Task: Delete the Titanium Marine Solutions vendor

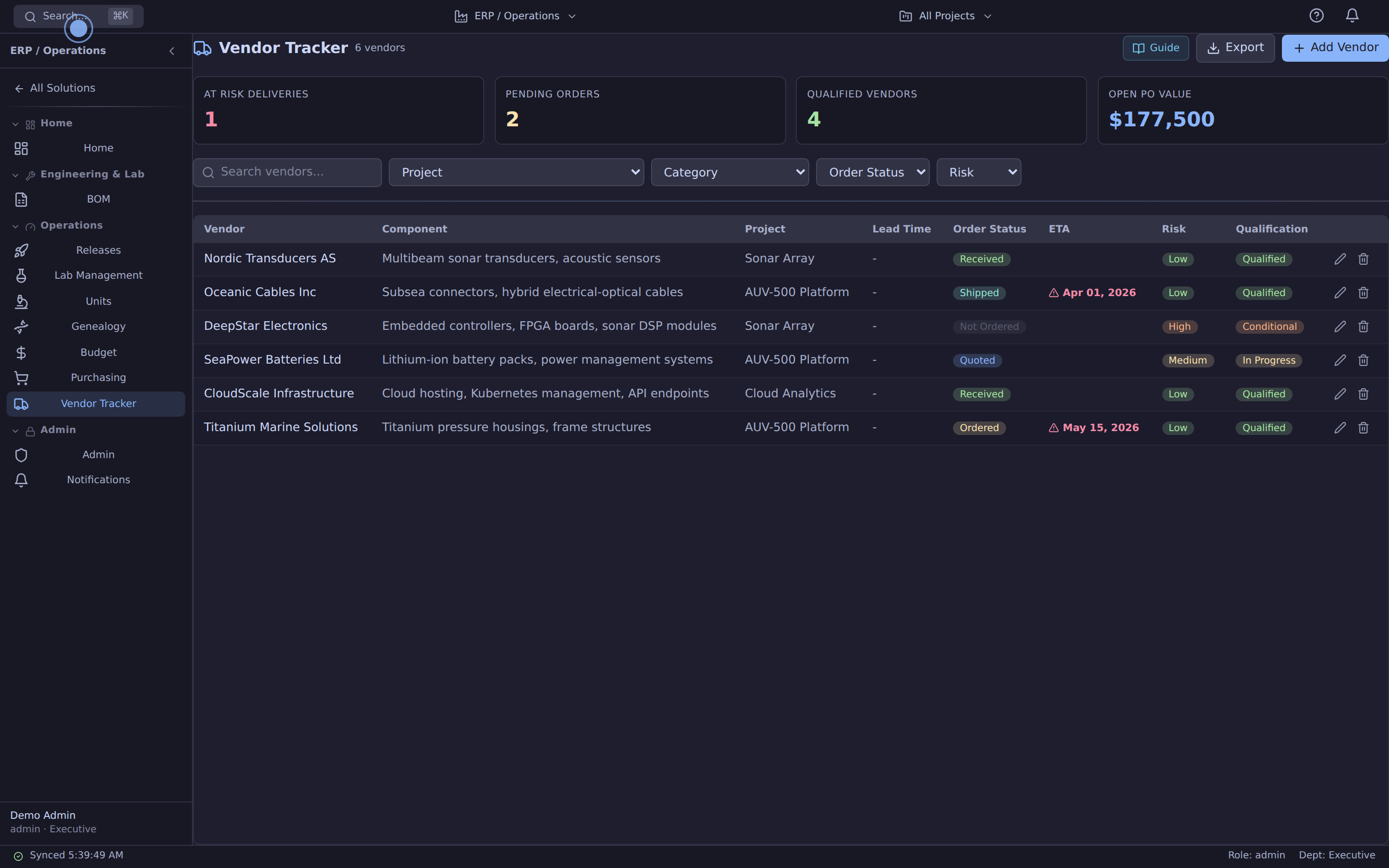Action: coord(1363,428)
